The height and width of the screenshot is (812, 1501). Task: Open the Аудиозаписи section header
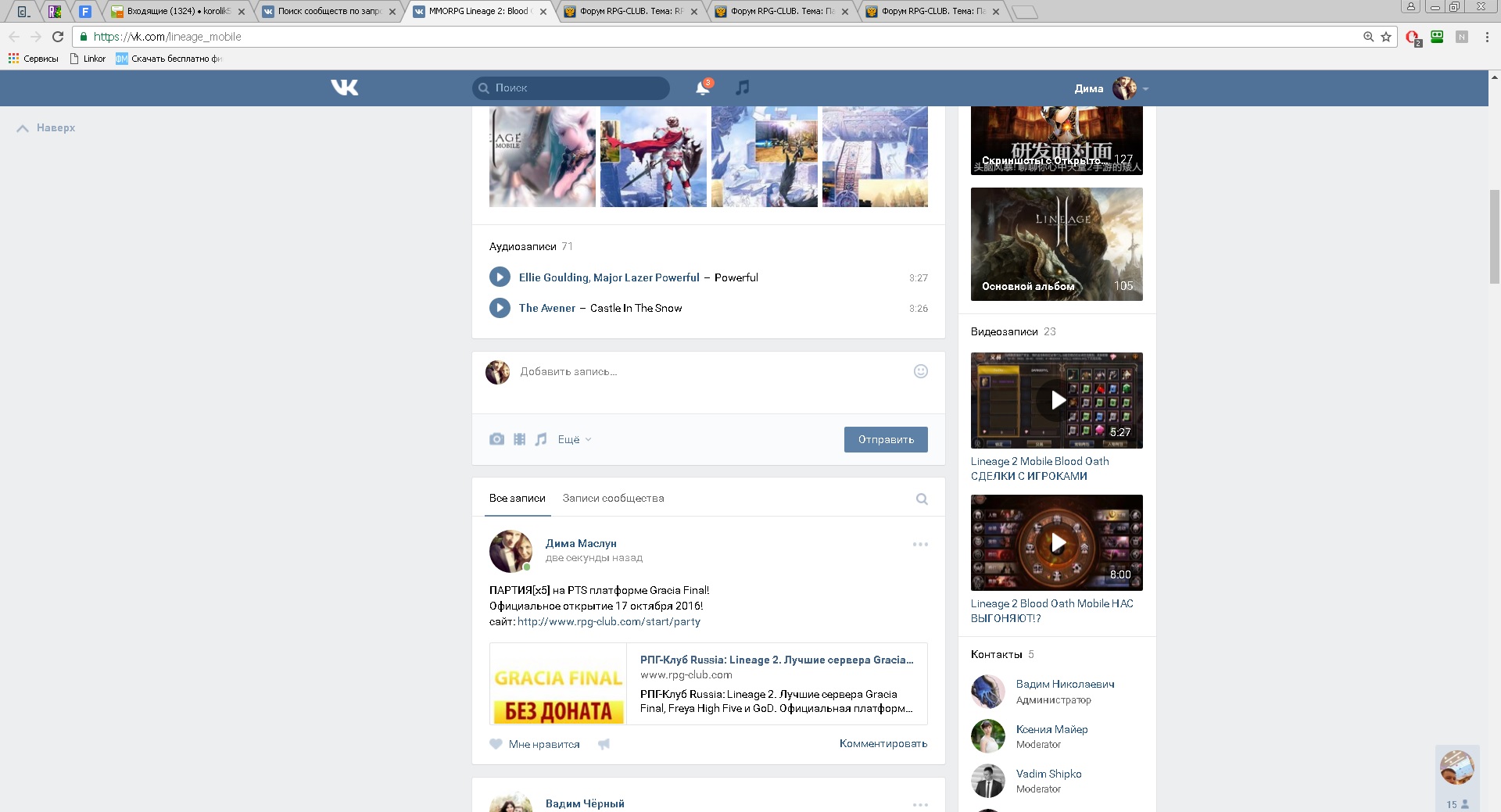coord(523,246)
